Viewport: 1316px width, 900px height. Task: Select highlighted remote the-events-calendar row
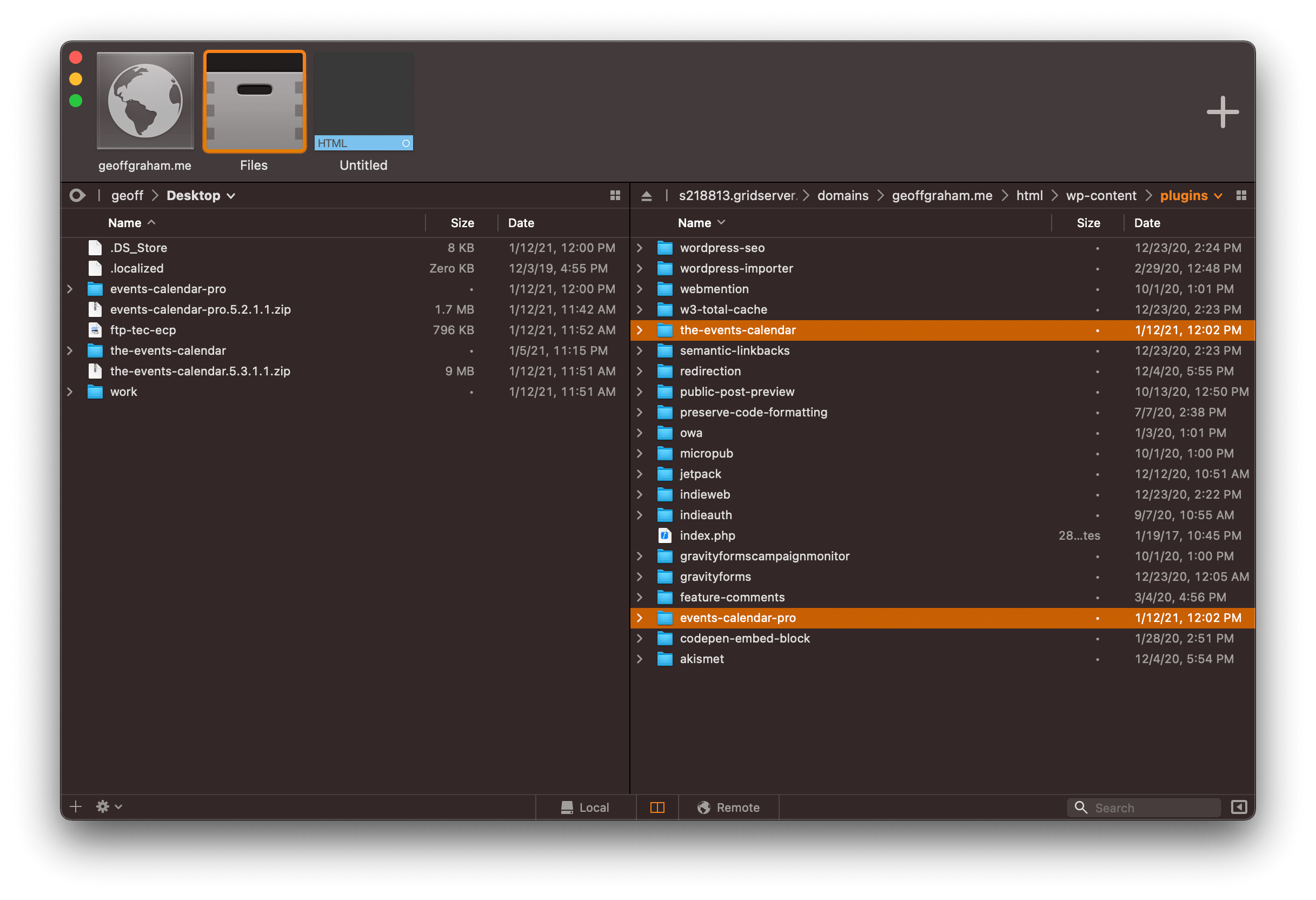[942, 330]
